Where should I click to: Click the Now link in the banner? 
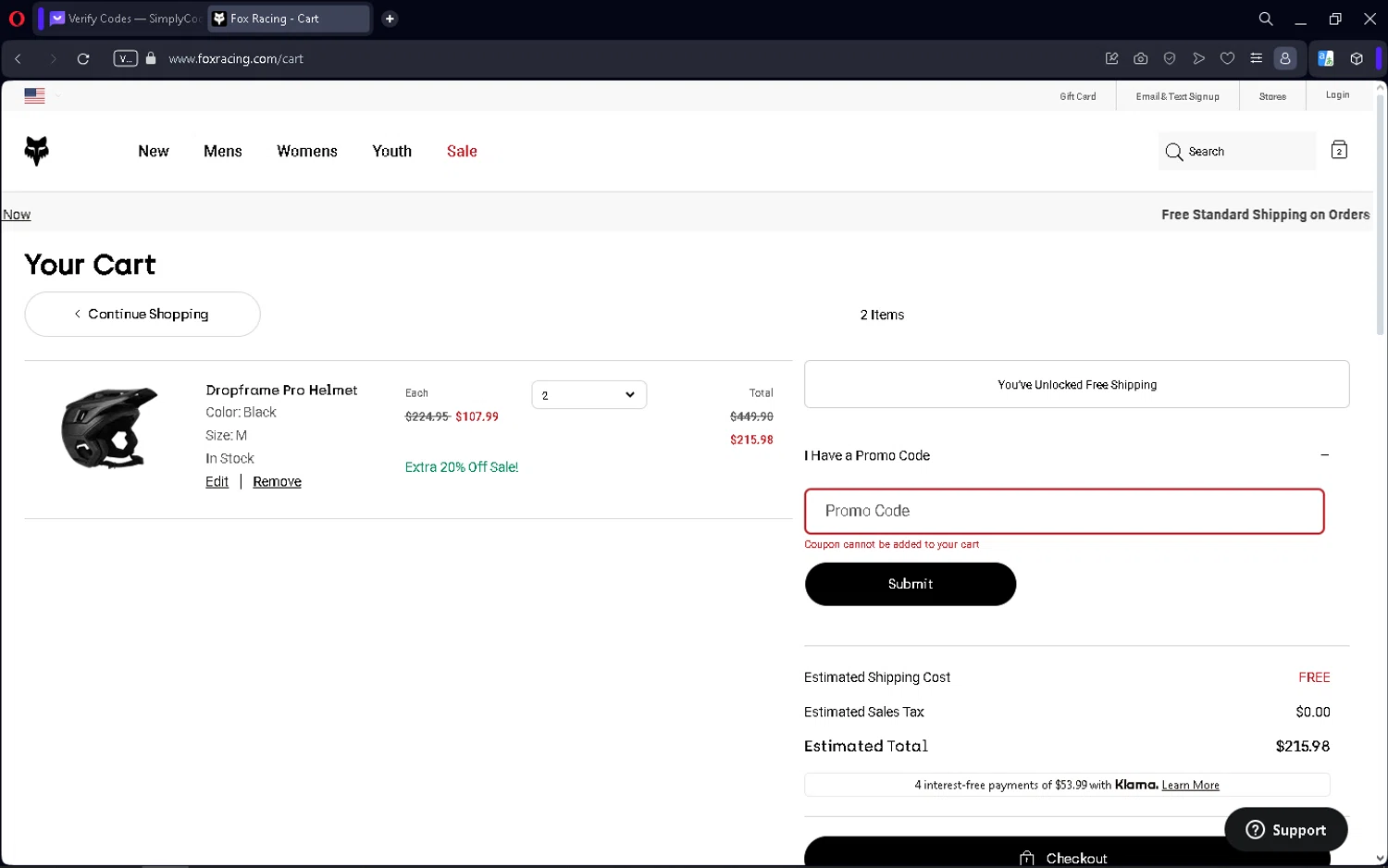tap(17, 215)
